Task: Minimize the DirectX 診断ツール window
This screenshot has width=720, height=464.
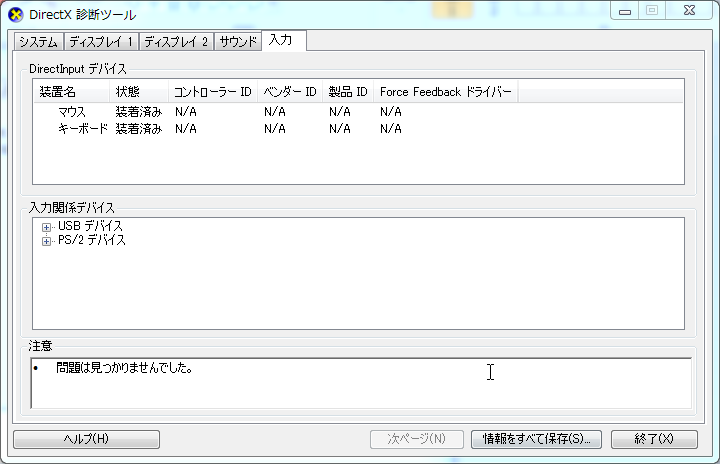Action: click(625, 11)
